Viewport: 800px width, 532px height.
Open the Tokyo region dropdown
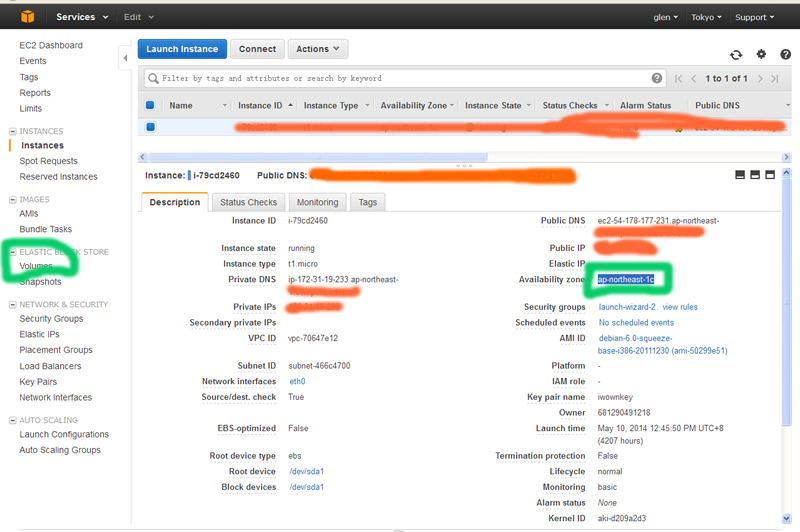point(706,17)
